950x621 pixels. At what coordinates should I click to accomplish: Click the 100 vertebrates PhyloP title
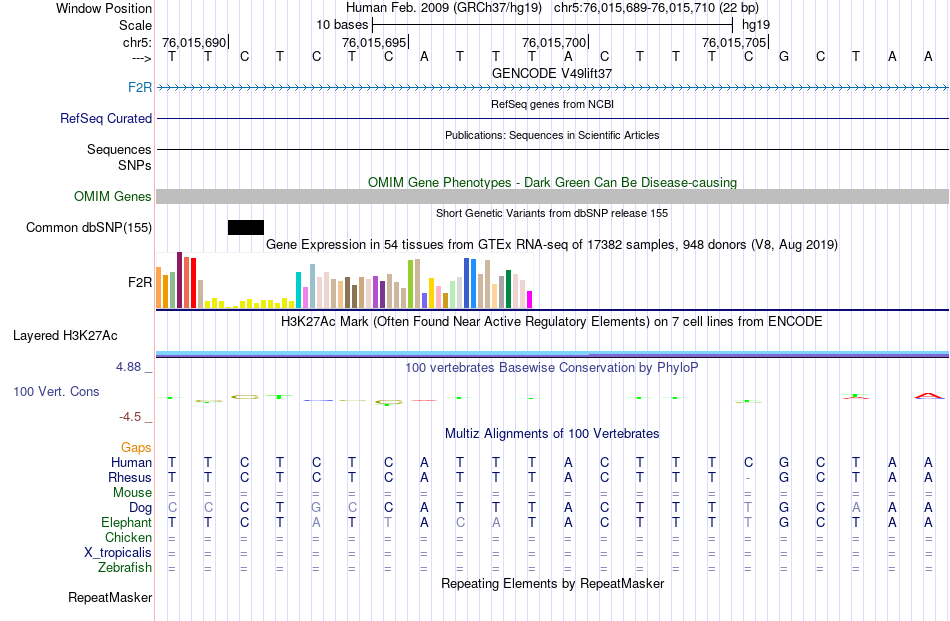coord(551,367)
